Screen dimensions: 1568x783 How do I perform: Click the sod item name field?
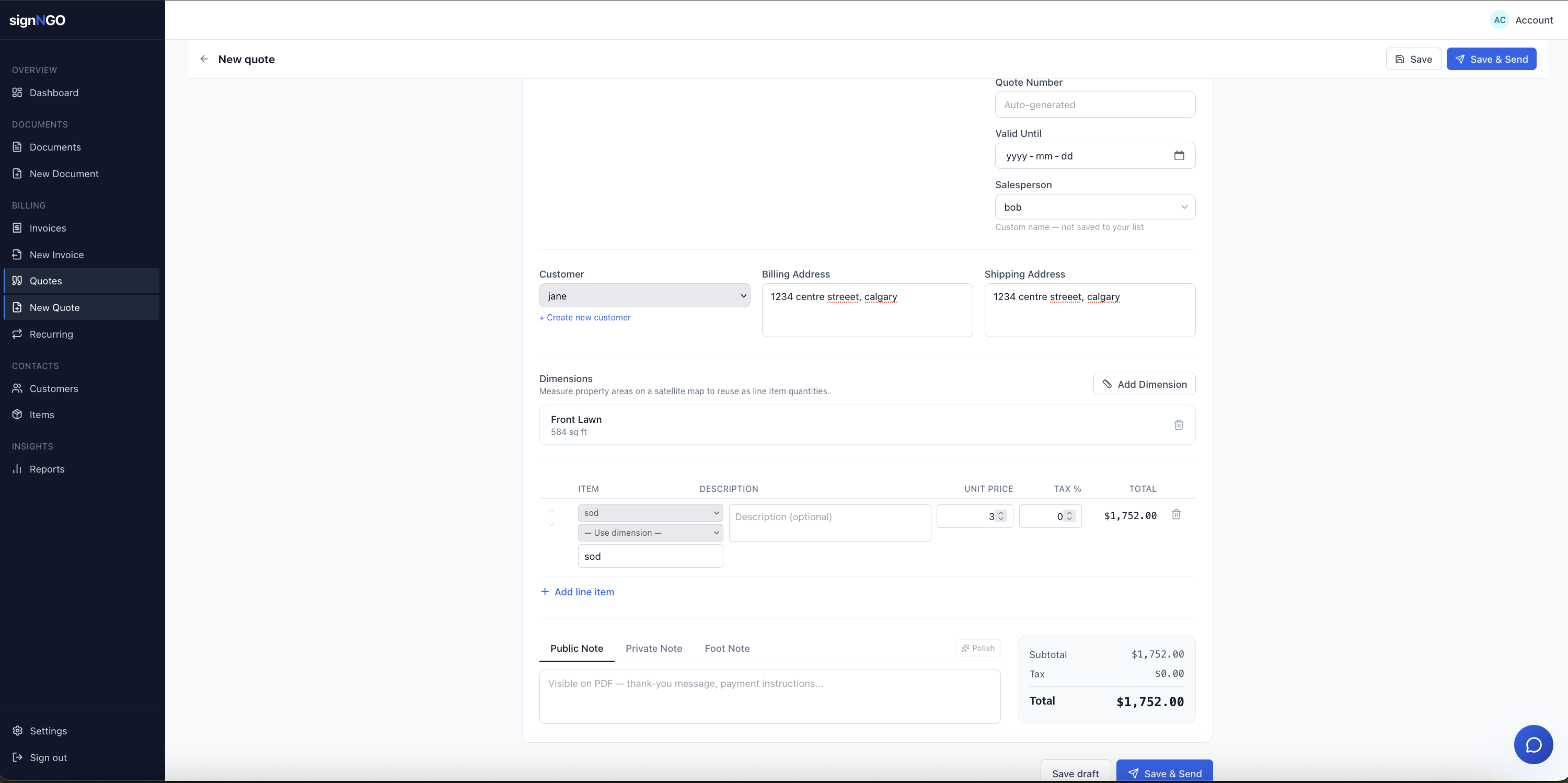click(651, 556)
